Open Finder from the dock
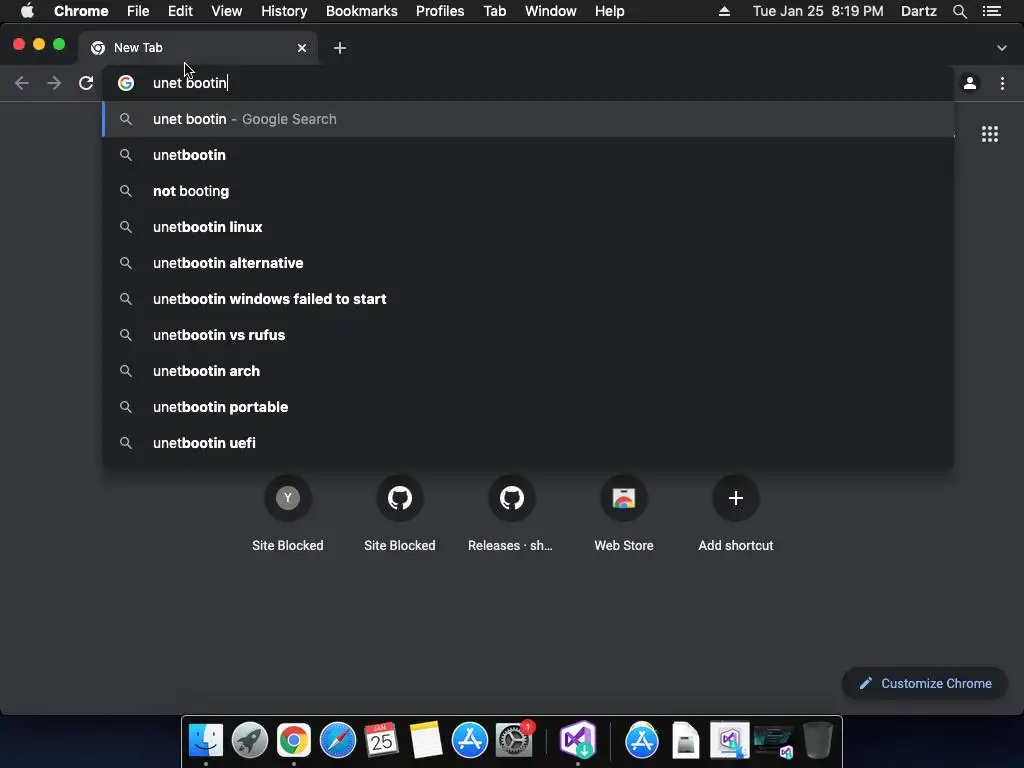The width and height of the screenshot is (1024, 768). (x=206, y=741)
